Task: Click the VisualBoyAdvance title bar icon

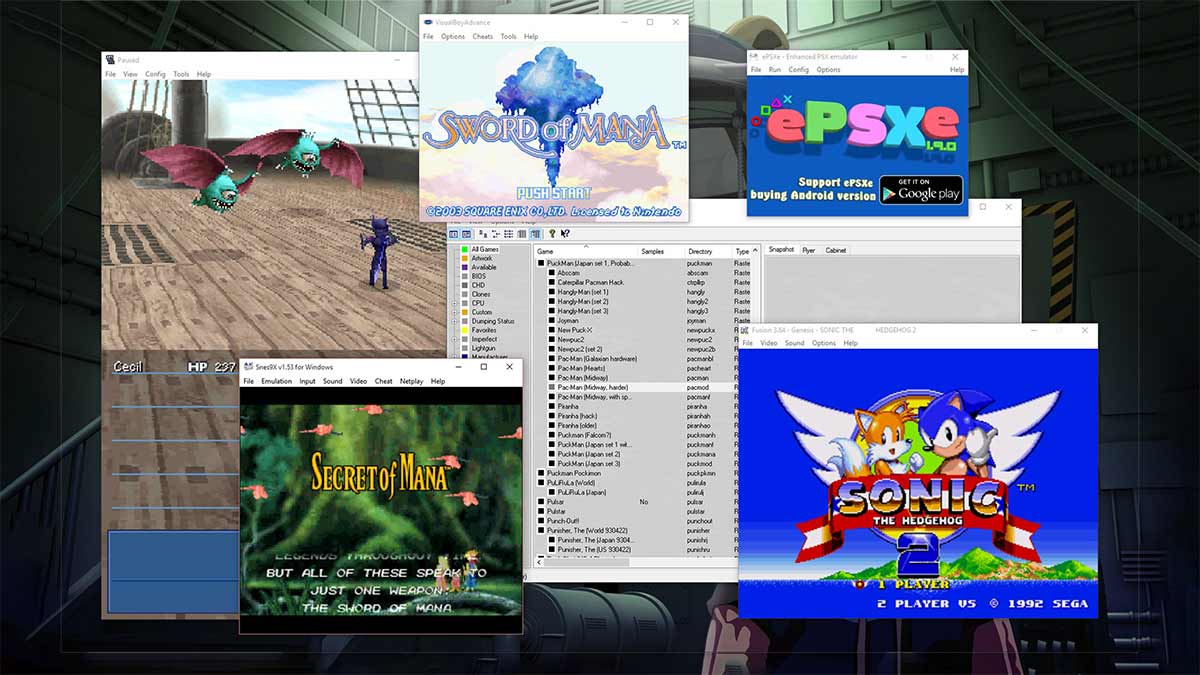Action: pos(429,22)
